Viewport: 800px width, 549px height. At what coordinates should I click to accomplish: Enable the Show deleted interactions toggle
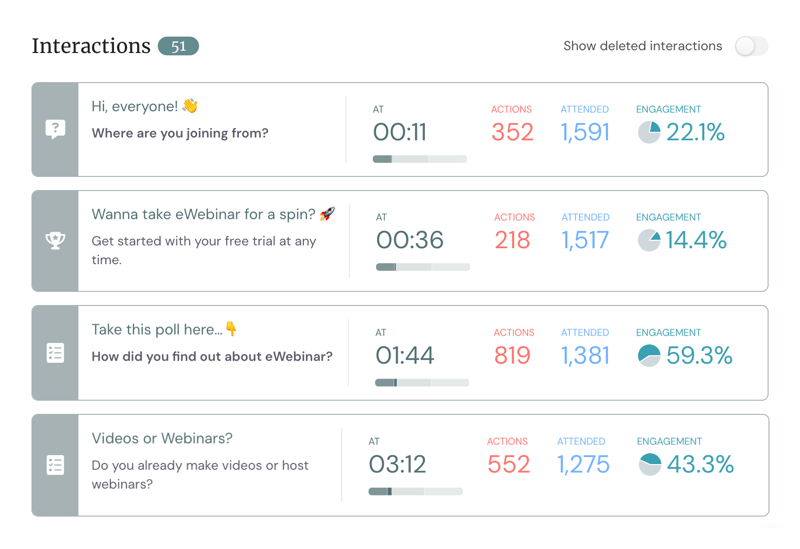750,46
